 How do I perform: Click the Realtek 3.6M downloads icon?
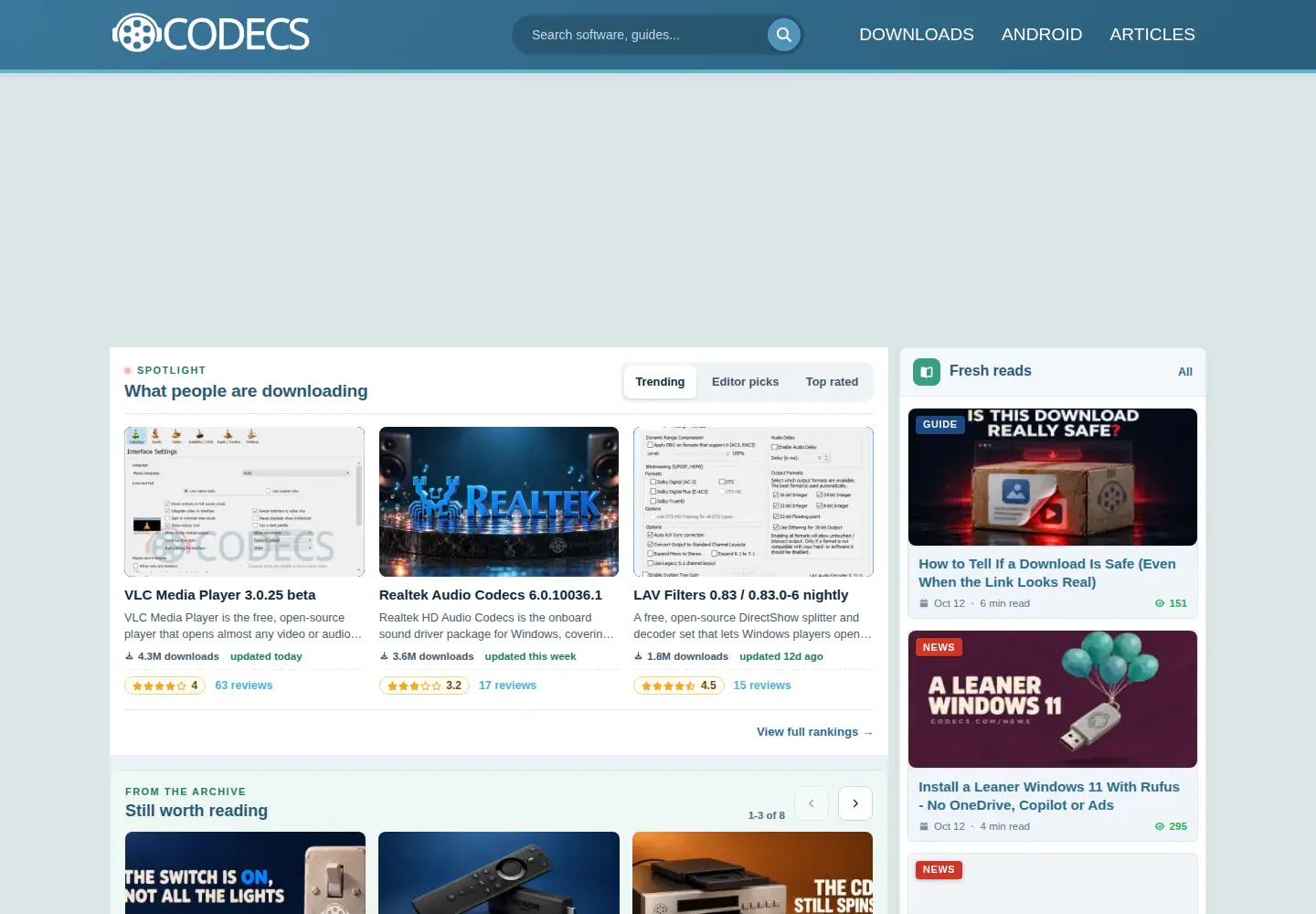[x=384, y=656]
